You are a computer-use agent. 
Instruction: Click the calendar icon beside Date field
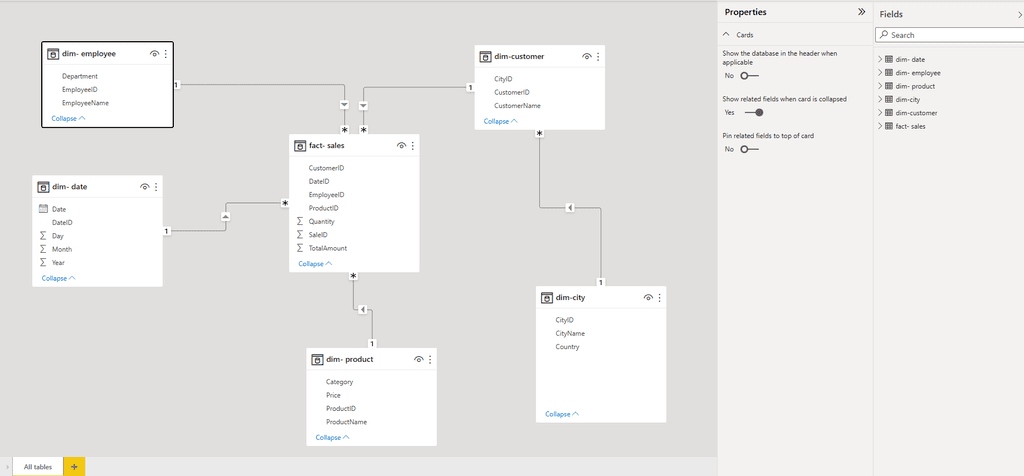pos(44,209)
